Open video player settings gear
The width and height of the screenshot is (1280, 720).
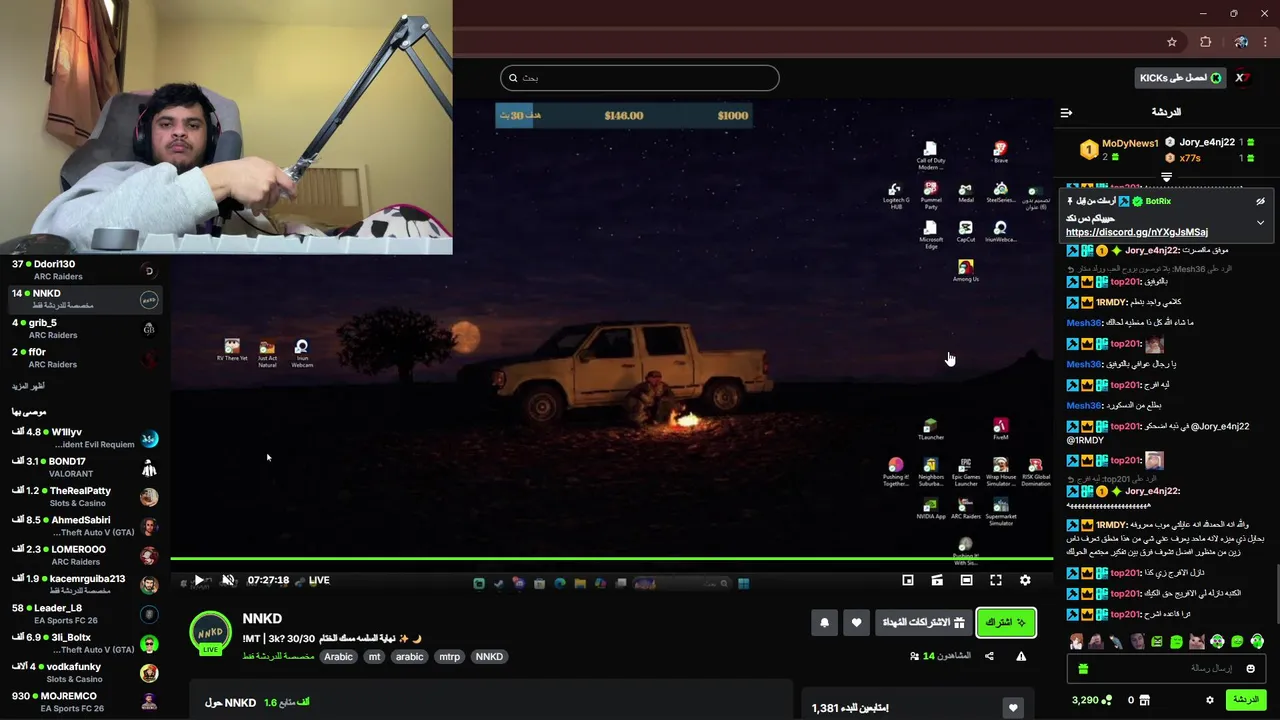click(x=1025, y=580)
